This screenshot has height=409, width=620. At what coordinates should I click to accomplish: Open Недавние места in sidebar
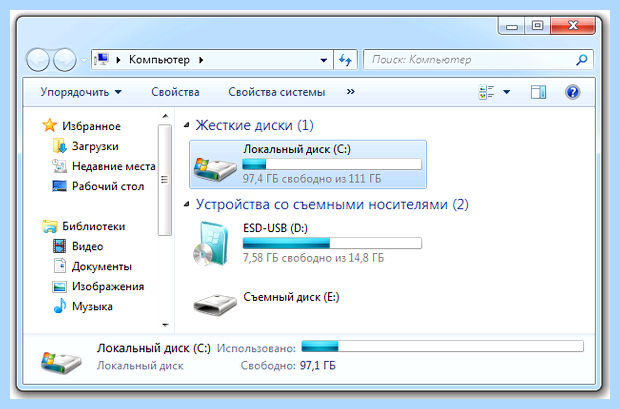[x=114, y=167]
